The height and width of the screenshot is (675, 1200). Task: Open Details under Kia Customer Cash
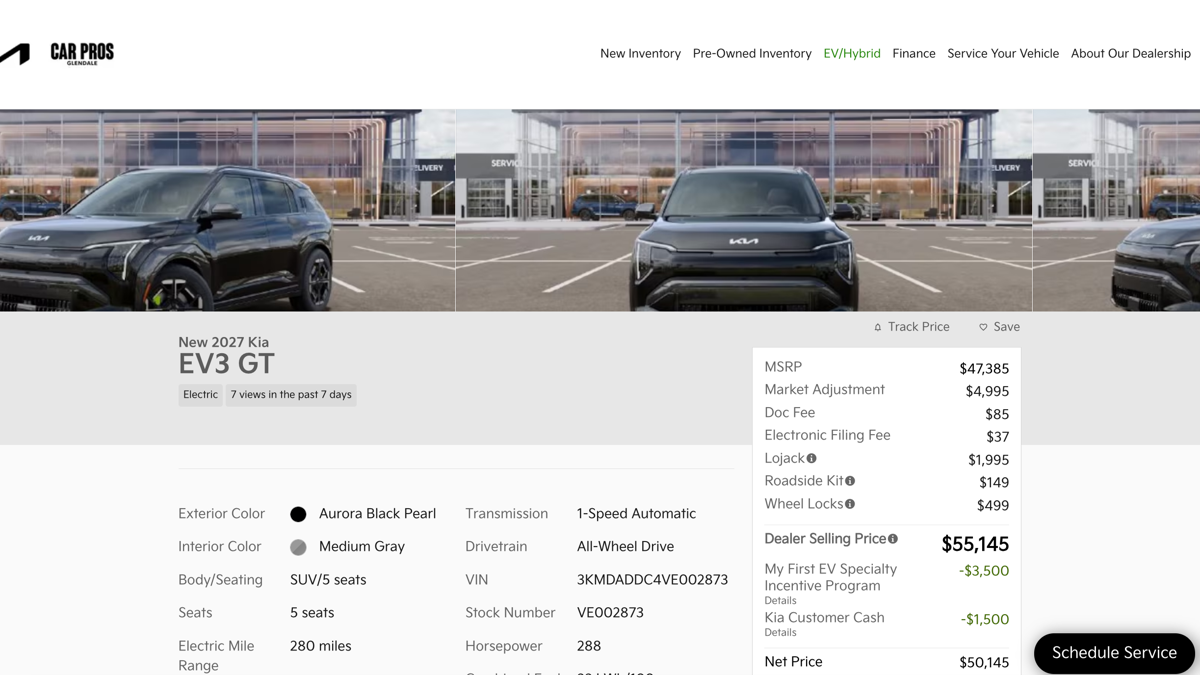(780, 633)
